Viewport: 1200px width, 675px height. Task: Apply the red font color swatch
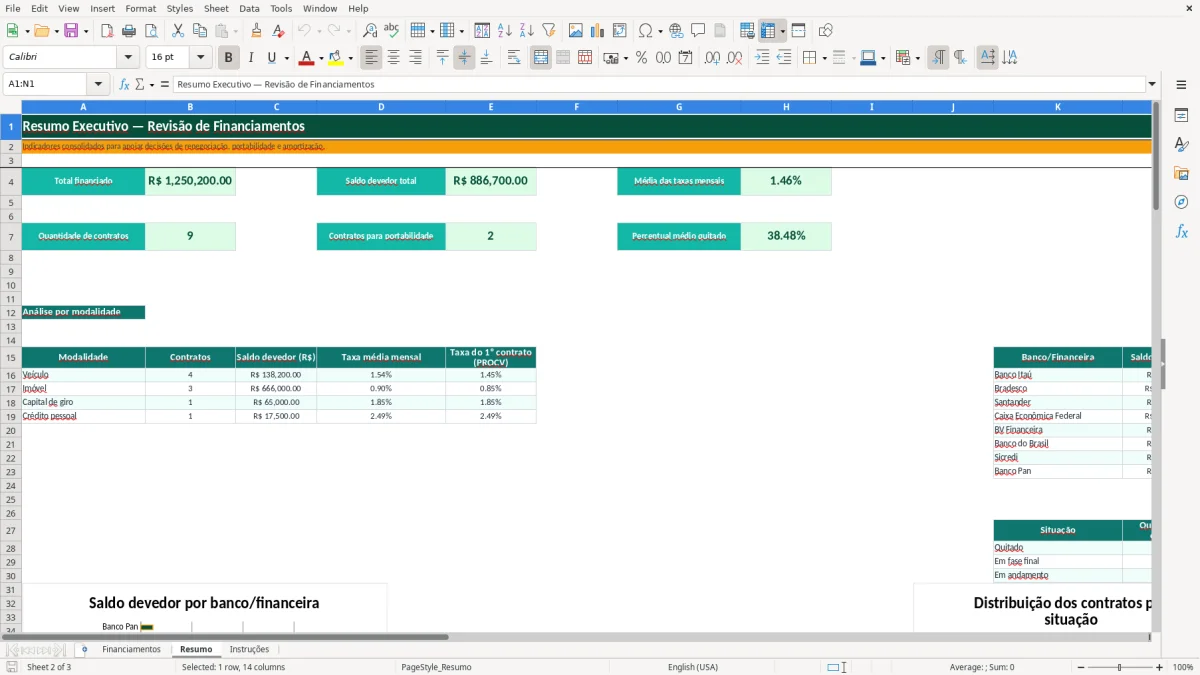[307, 58]
